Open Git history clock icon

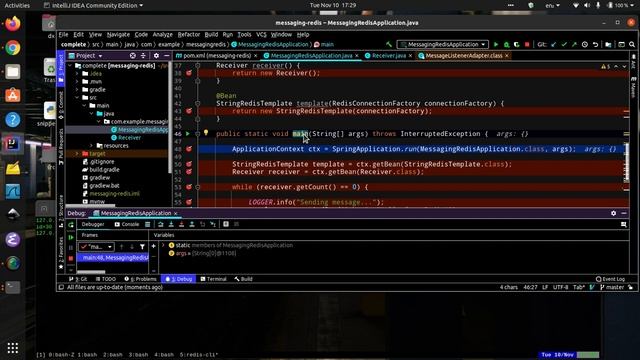(x=585, y=44)
